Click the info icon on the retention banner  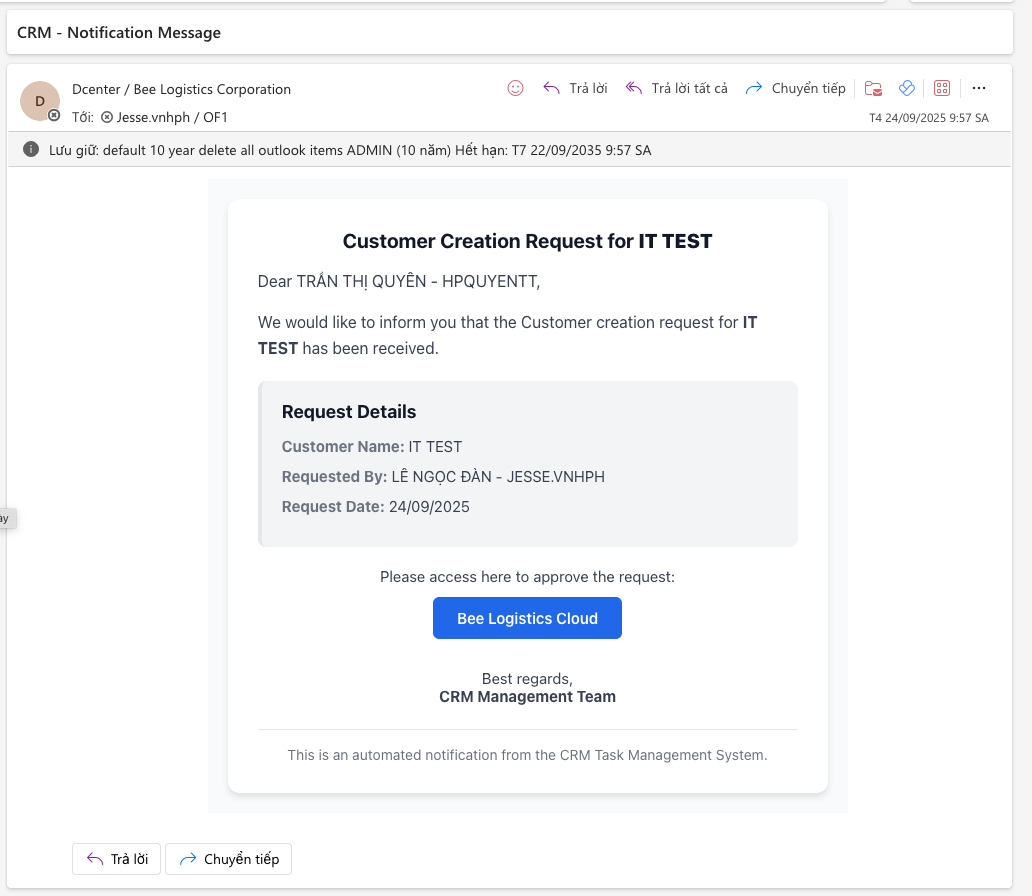click(x=30, y=150)
